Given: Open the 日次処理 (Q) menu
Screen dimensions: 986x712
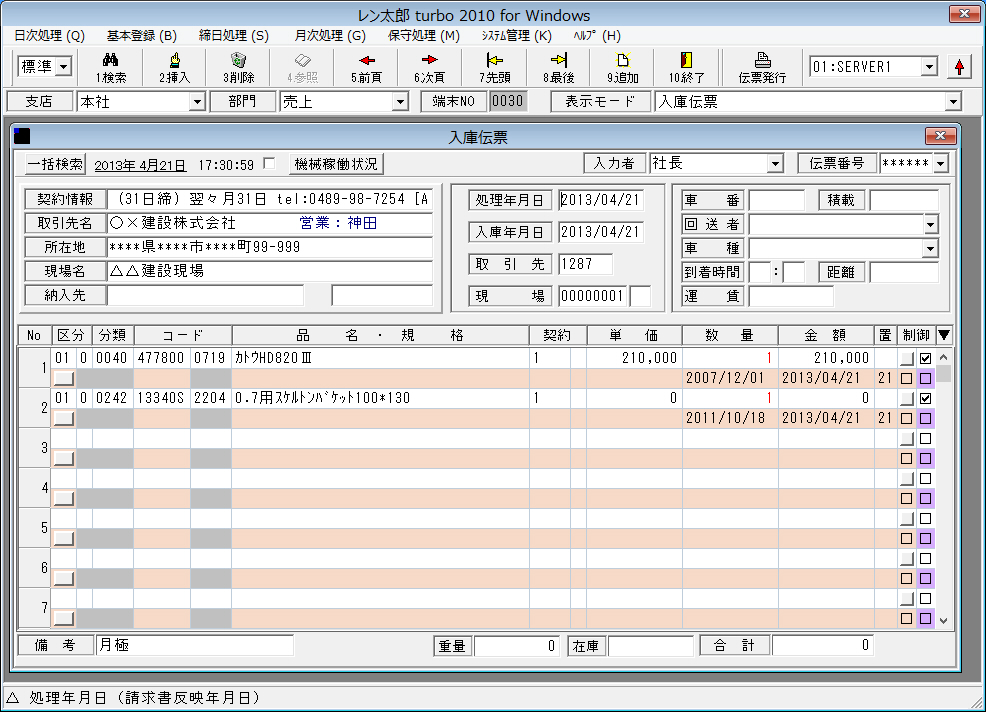Looking at the screenshot, I should coord(50,35).
